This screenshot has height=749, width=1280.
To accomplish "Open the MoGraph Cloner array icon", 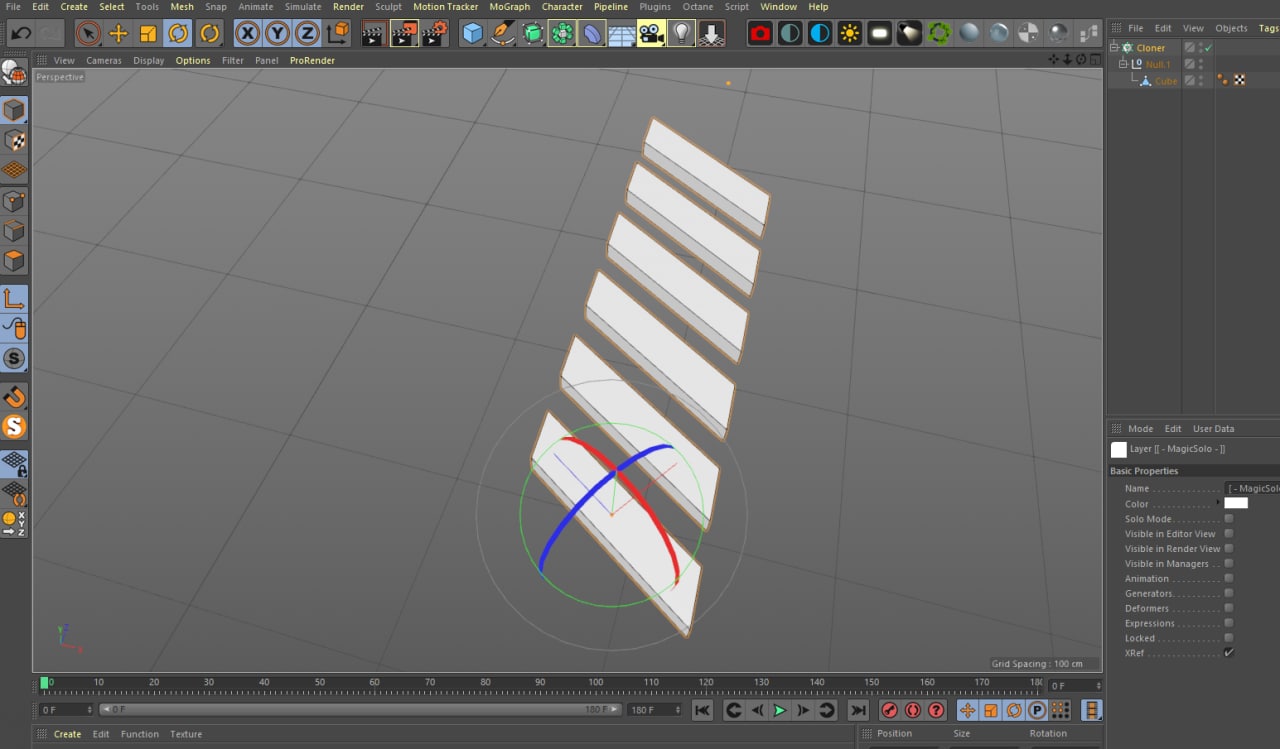I will point(562,33).
